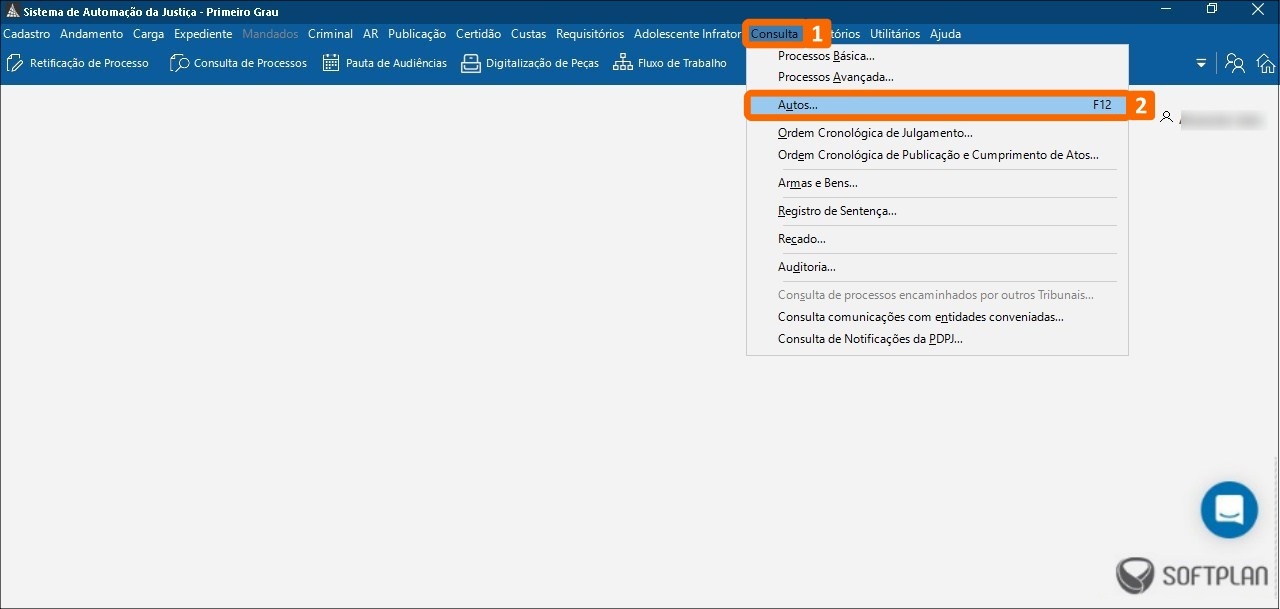1280x609 pixels.
Task: Open the Carga menu
Action: coord(148,34)
